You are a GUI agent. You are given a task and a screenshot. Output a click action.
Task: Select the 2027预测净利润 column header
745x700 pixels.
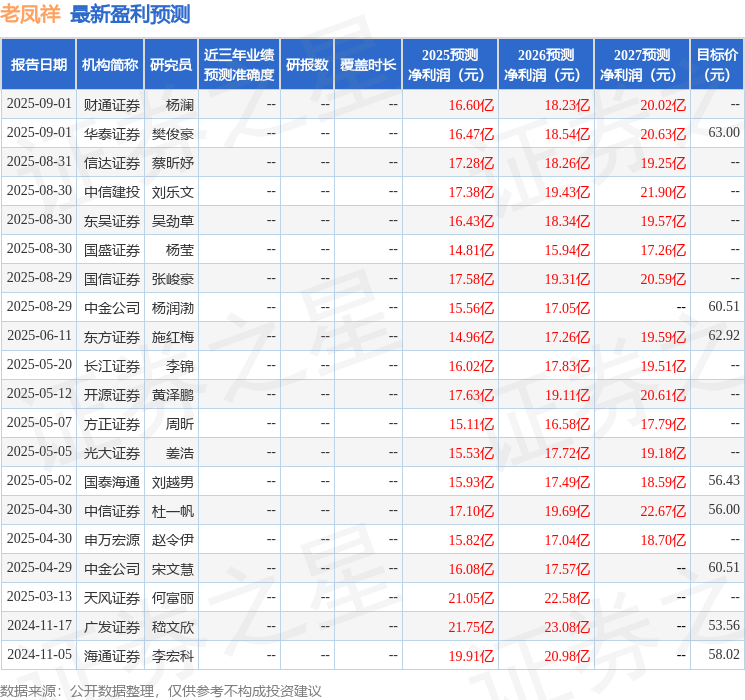tap(641, 65)
